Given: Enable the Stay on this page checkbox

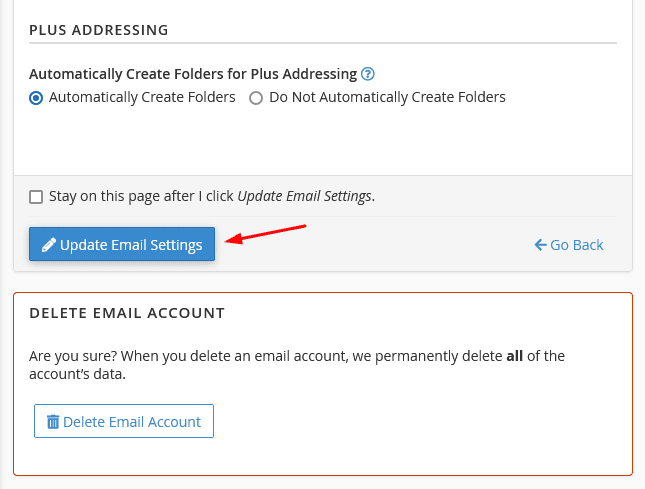Looking at the screenshot, I should 36,197.
